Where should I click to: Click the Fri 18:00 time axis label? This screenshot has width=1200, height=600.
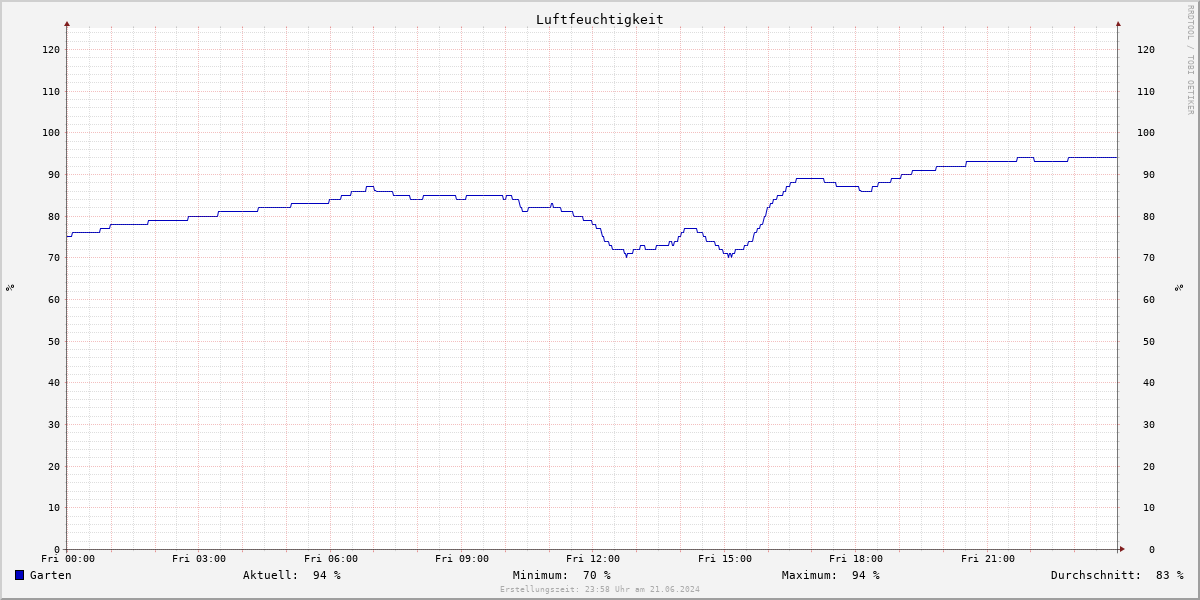click(856, 559)
